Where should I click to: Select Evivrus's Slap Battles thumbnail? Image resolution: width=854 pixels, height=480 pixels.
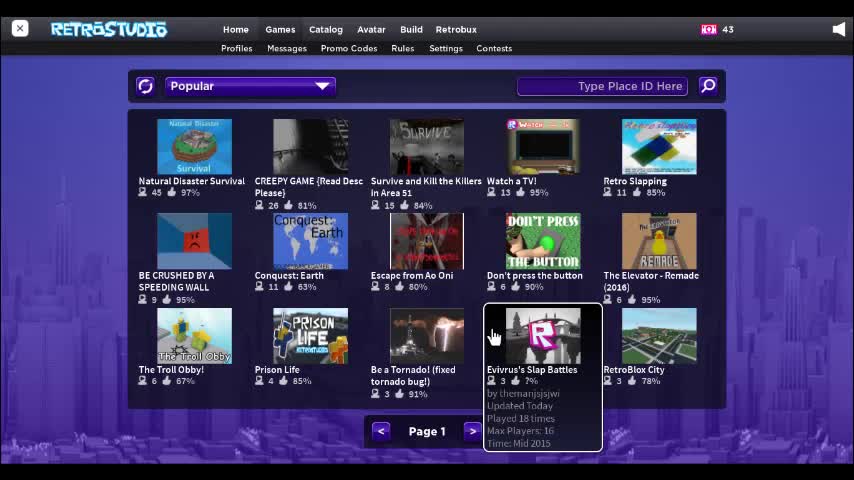tap(543, 336)
